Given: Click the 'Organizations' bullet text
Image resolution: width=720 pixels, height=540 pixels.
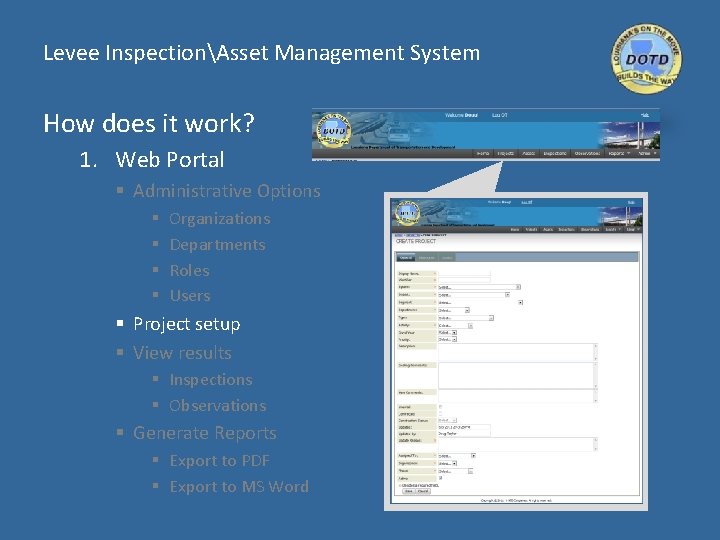Looking at the screenshot, I should (x=220, y=219).
